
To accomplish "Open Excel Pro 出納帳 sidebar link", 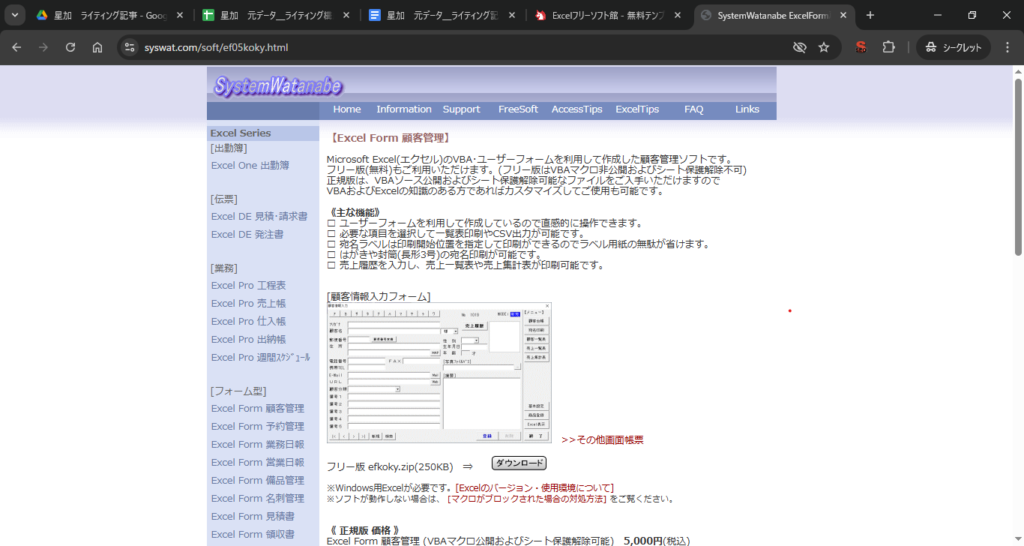I will pos(248,340).
